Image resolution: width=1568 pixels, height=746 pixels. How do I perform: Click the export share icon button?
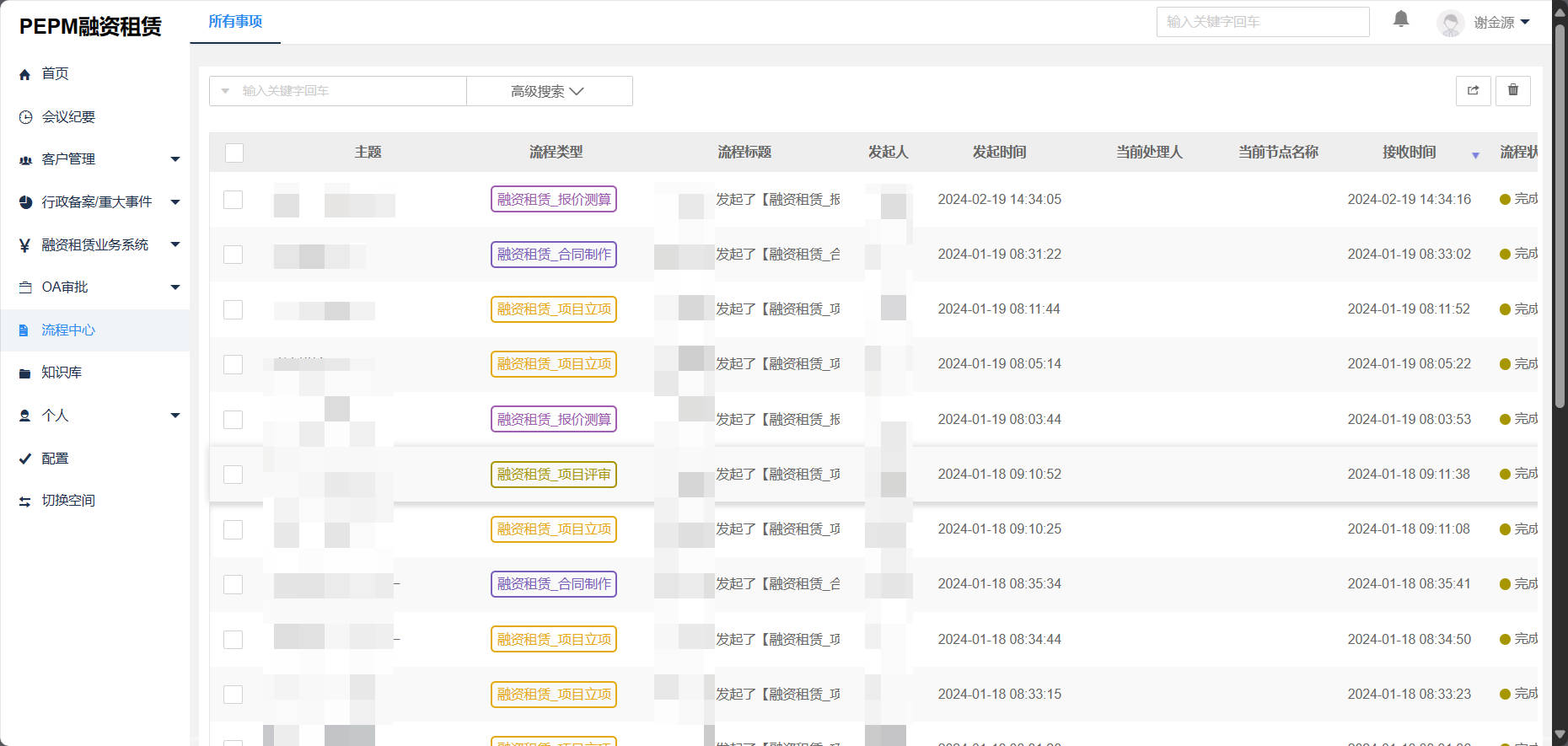[x=1473, y=90]
